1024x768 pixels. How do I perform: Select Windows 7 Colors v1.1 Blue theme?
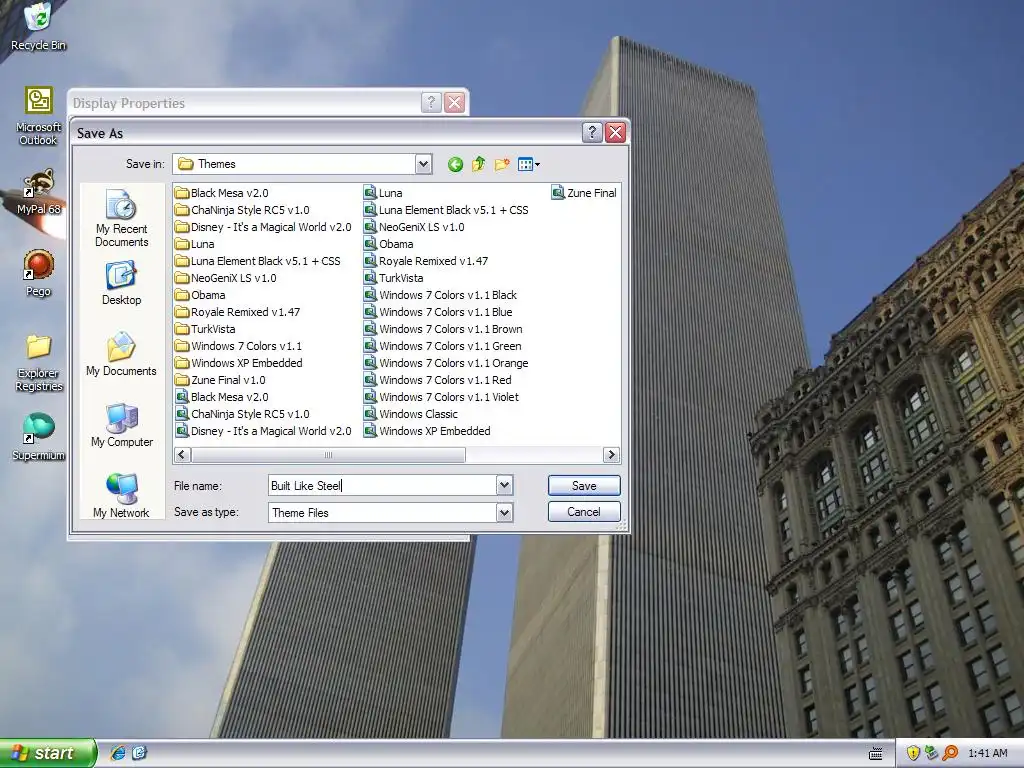438,312
